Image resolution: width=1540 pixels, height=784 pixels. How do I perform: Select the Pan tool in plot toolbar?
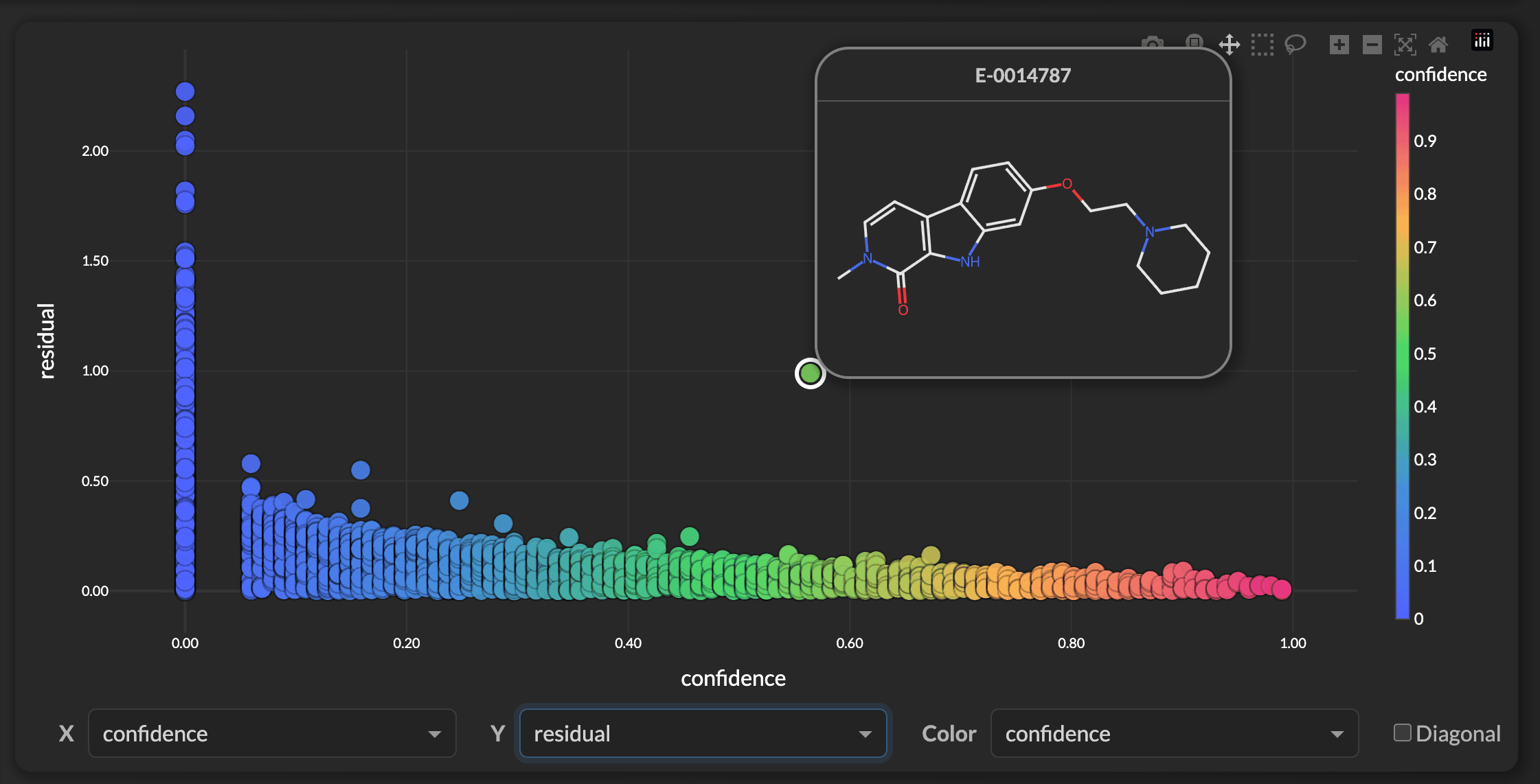(1229, 45)
